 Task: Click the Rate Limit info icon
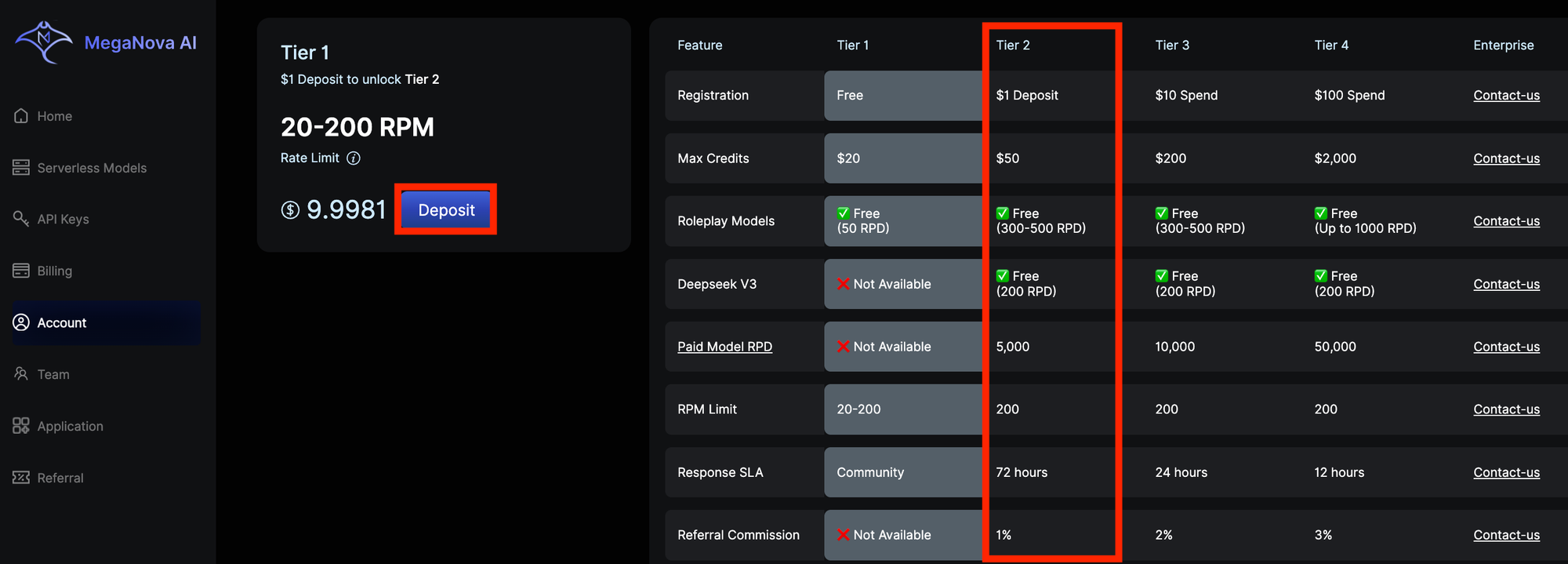[x=353, y=158]
